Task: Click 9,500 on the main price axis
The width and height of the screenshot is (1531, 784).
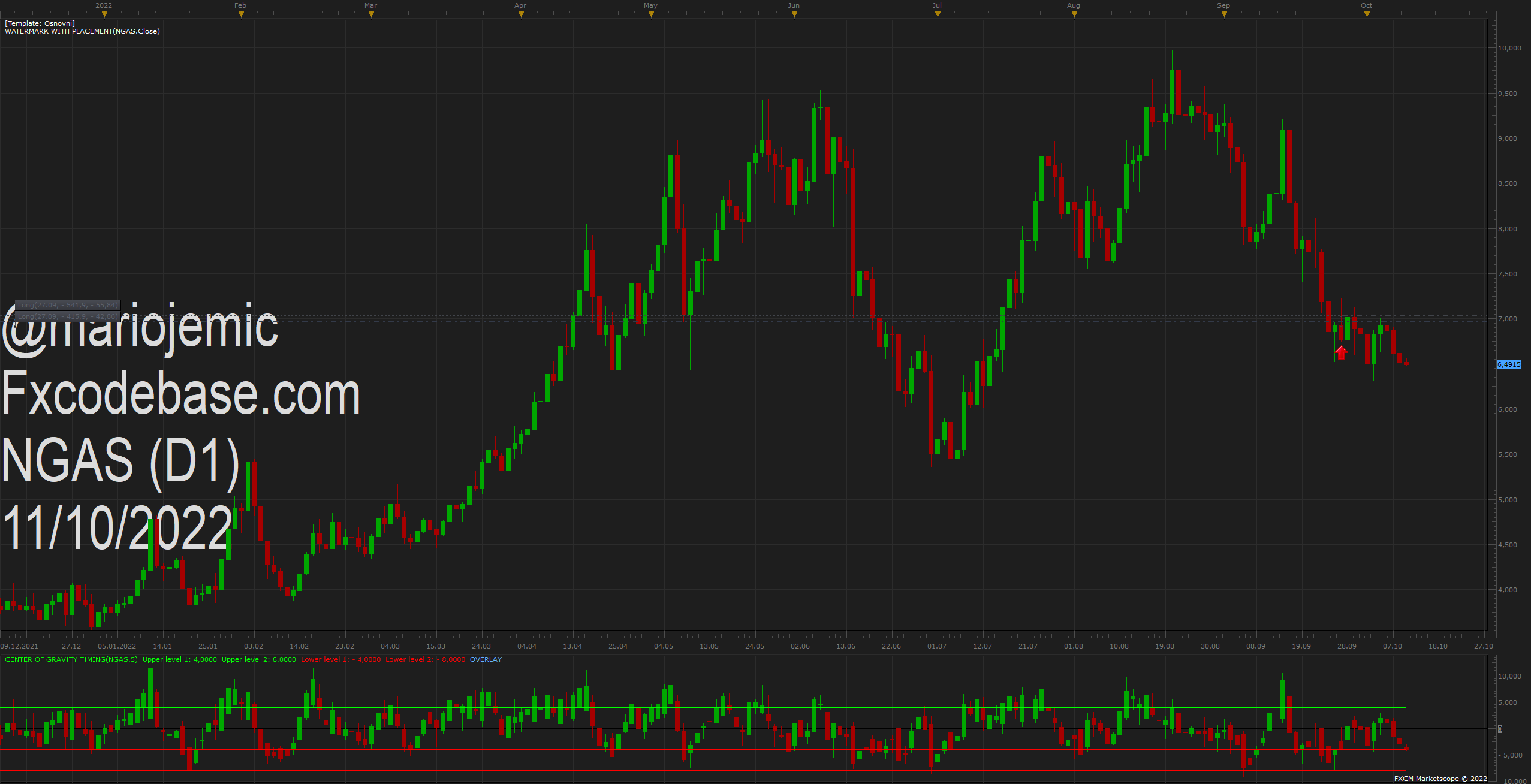Action: coord(1508,94)
